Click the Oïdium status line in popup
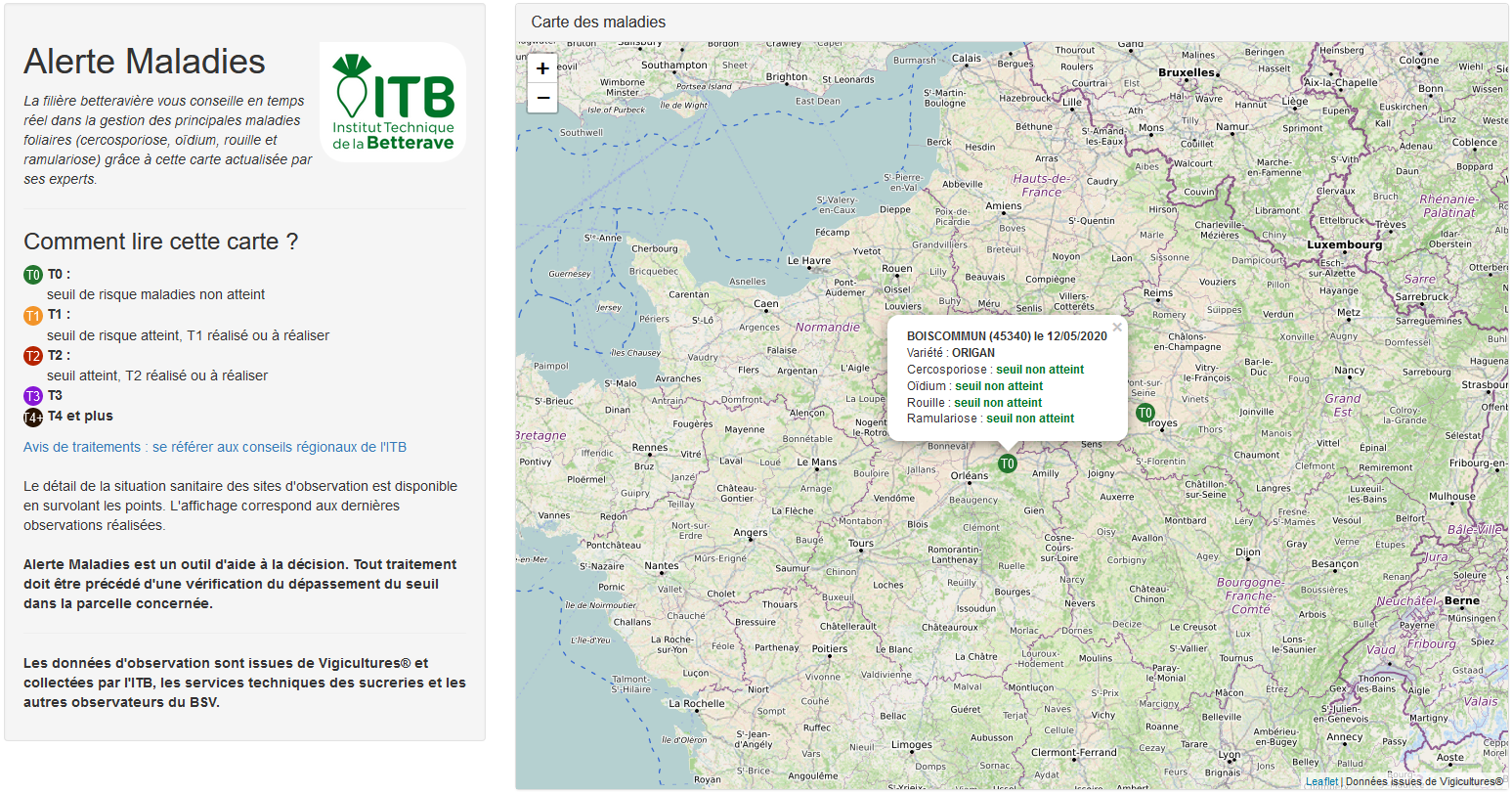This screenshot has height=794, width=1512. click(x=975, y=386)
